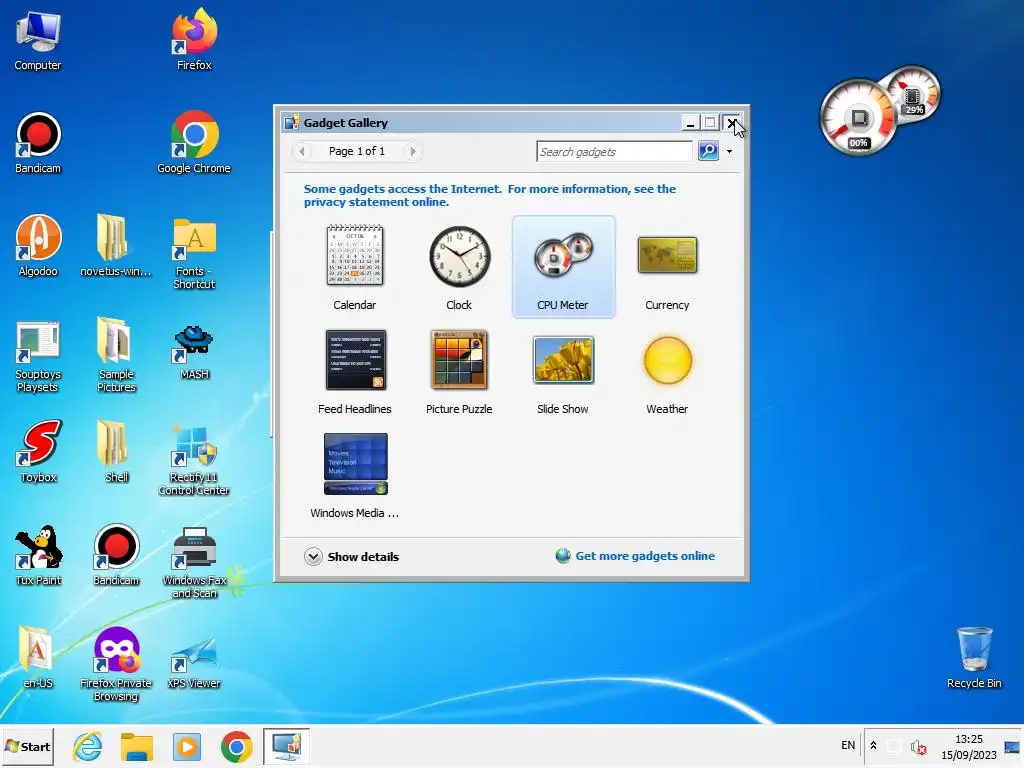Select the Weather gadget
Viewport: 1024px width, 768px height.
[667, 372]
